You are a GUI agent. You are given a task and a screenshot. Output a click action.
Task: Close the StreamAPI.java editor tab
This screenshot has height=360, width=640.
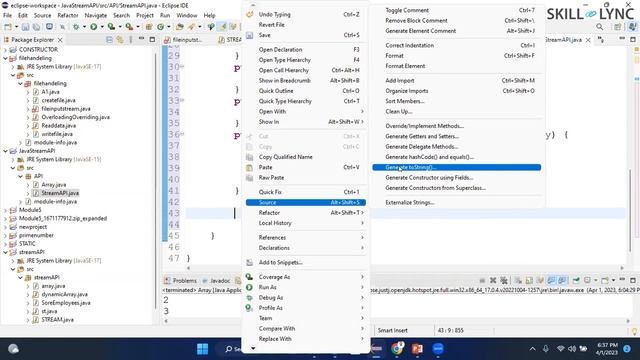pos(588,40)
